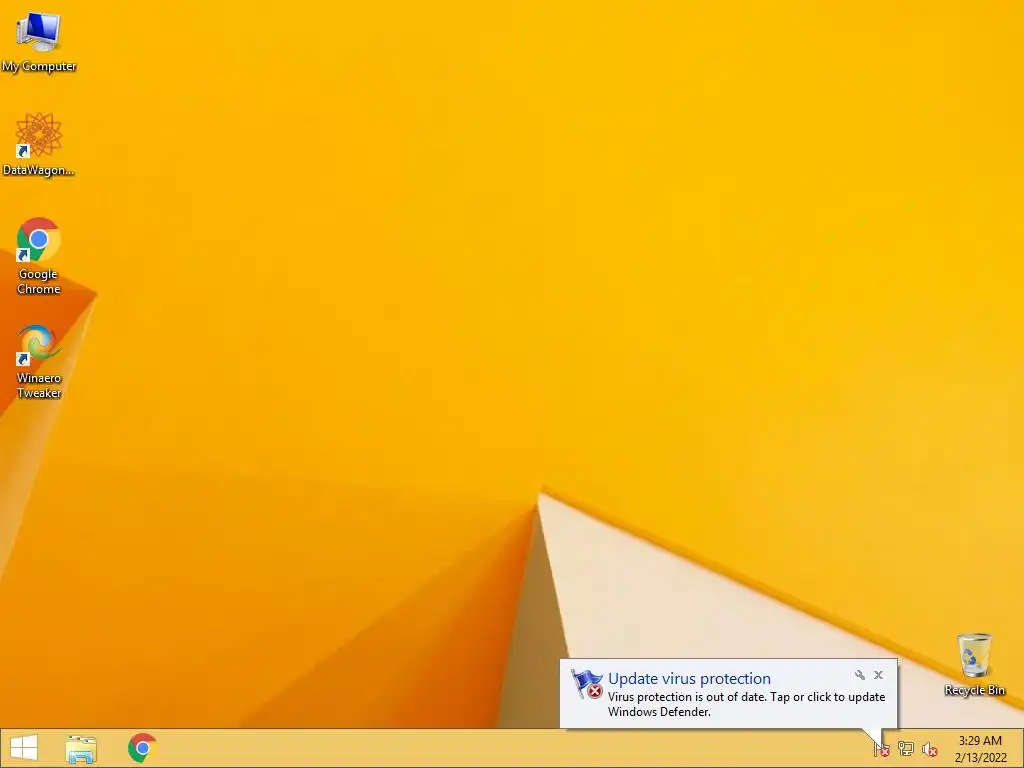Open the network status tray icon
1024x768 pixels.
906,749
